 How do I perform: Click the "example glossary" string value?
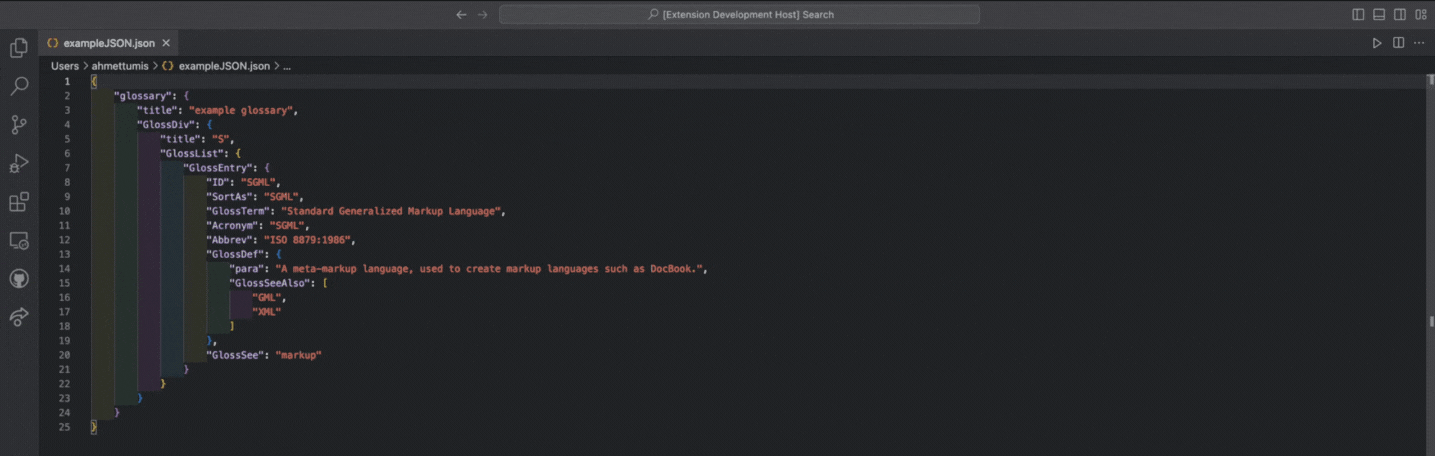(x=241, y=110)
